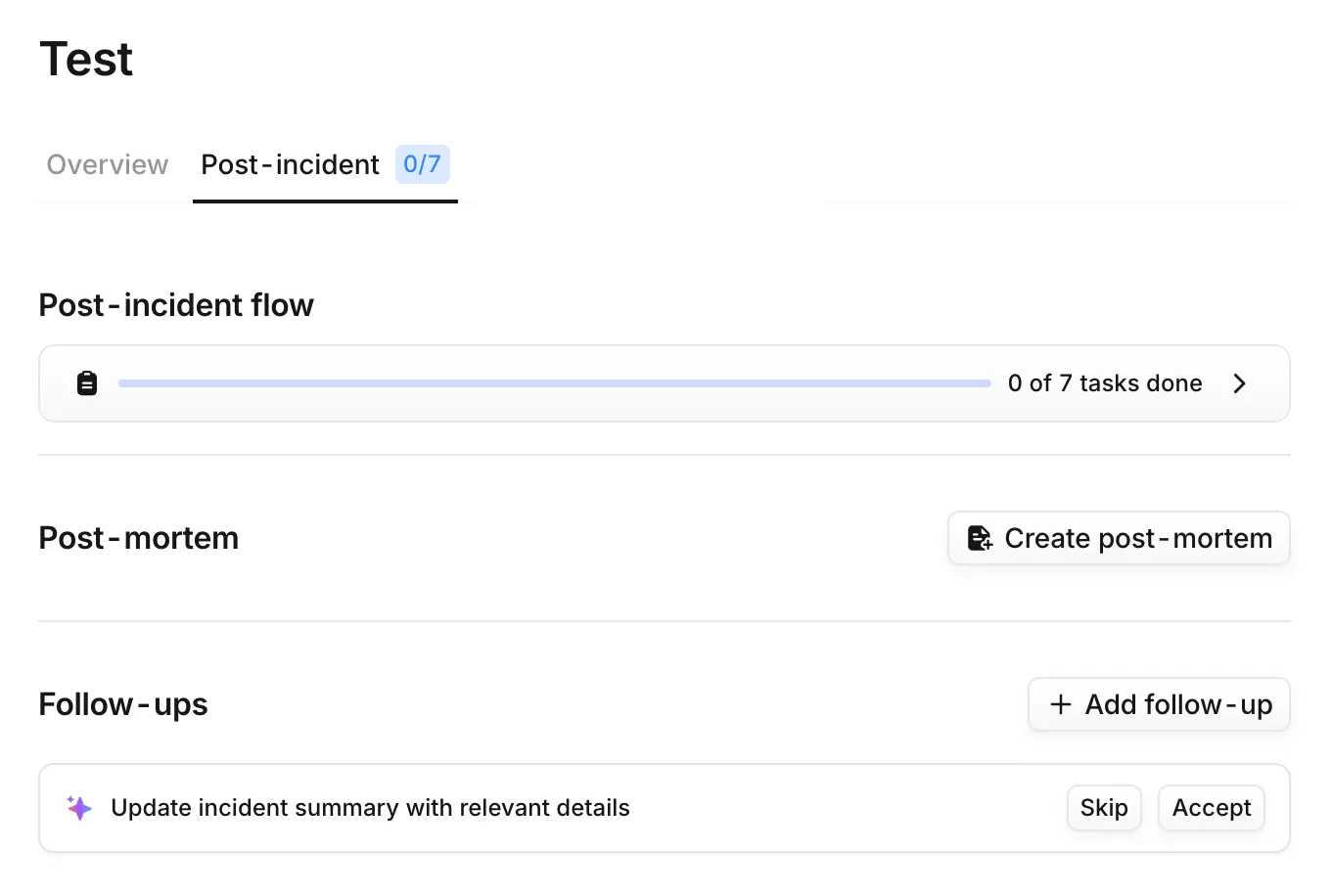Click the document icon on Create post-mortem button

980,538
